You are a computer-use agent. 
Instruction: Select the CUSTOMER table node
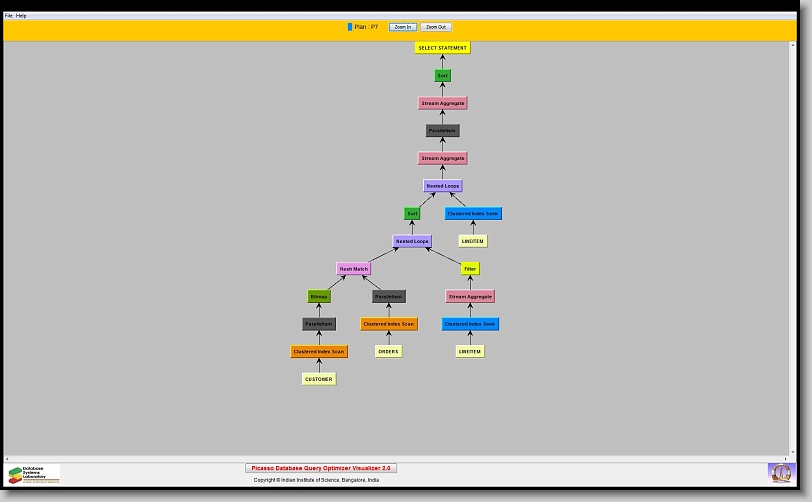click(x=319, y=379)
